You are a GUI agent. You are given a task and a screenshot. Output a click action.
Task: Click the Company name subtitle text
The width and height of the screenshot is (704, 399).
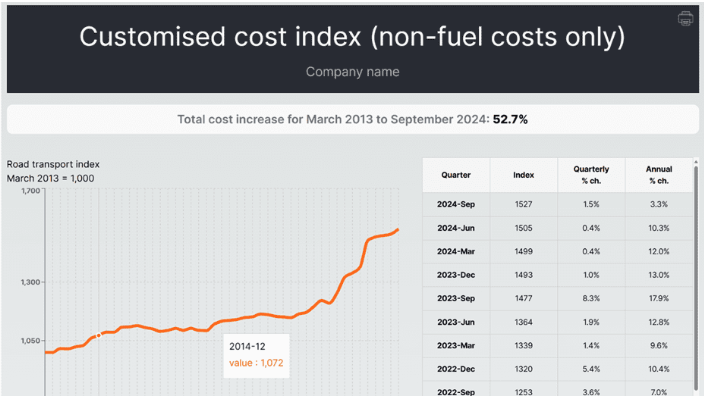352,72
